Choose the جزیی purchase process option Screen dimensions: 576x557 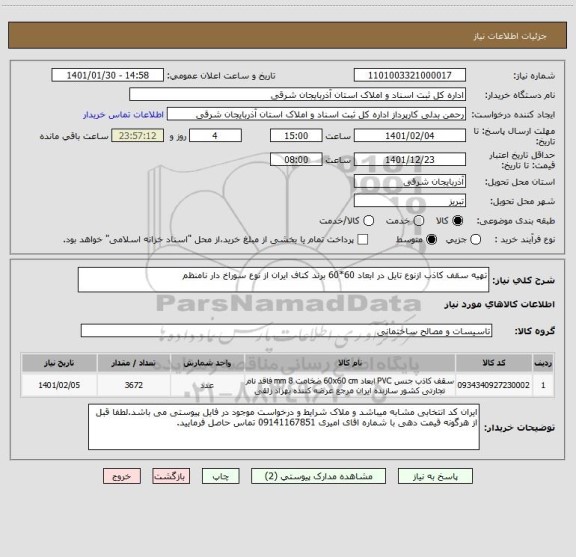476,240
